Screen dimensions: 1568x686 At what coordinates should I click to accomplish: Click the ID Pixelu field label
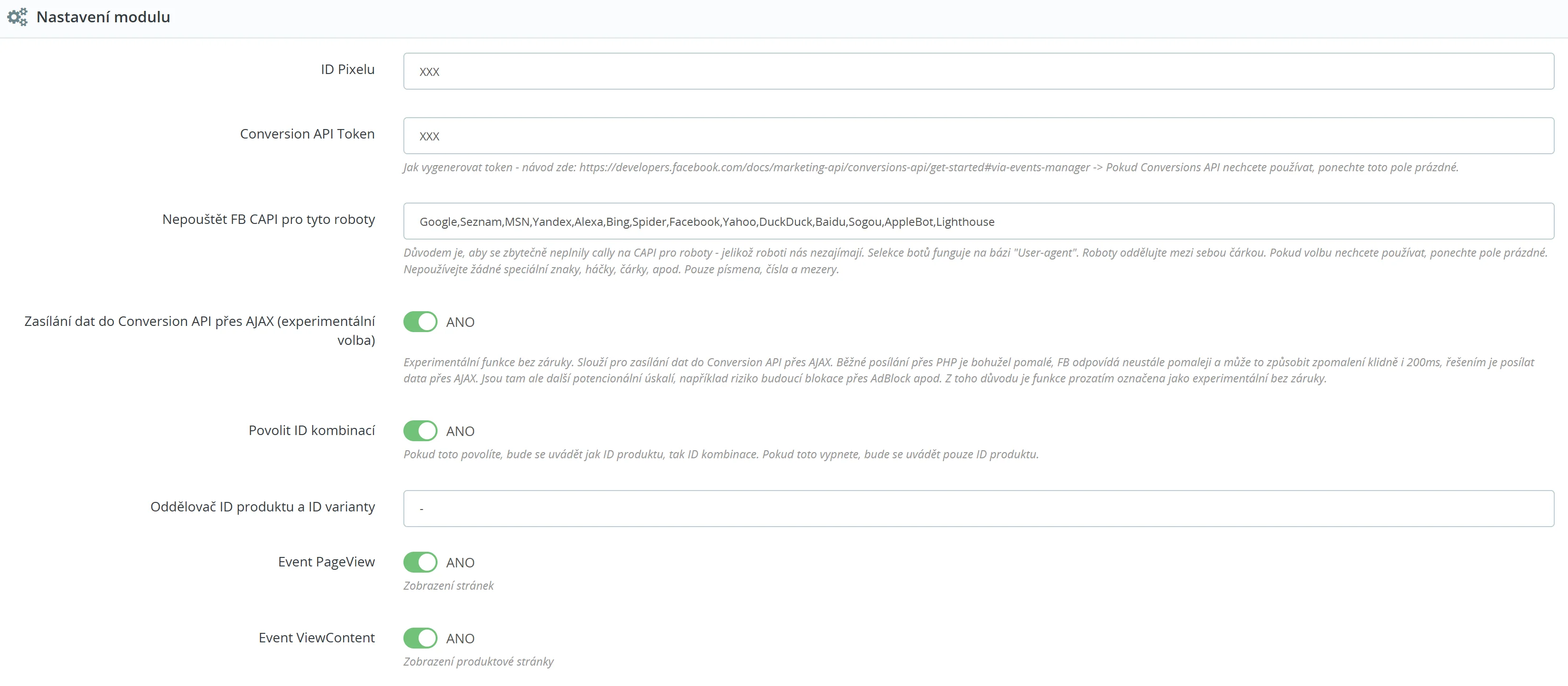click(x=347, y=69)
